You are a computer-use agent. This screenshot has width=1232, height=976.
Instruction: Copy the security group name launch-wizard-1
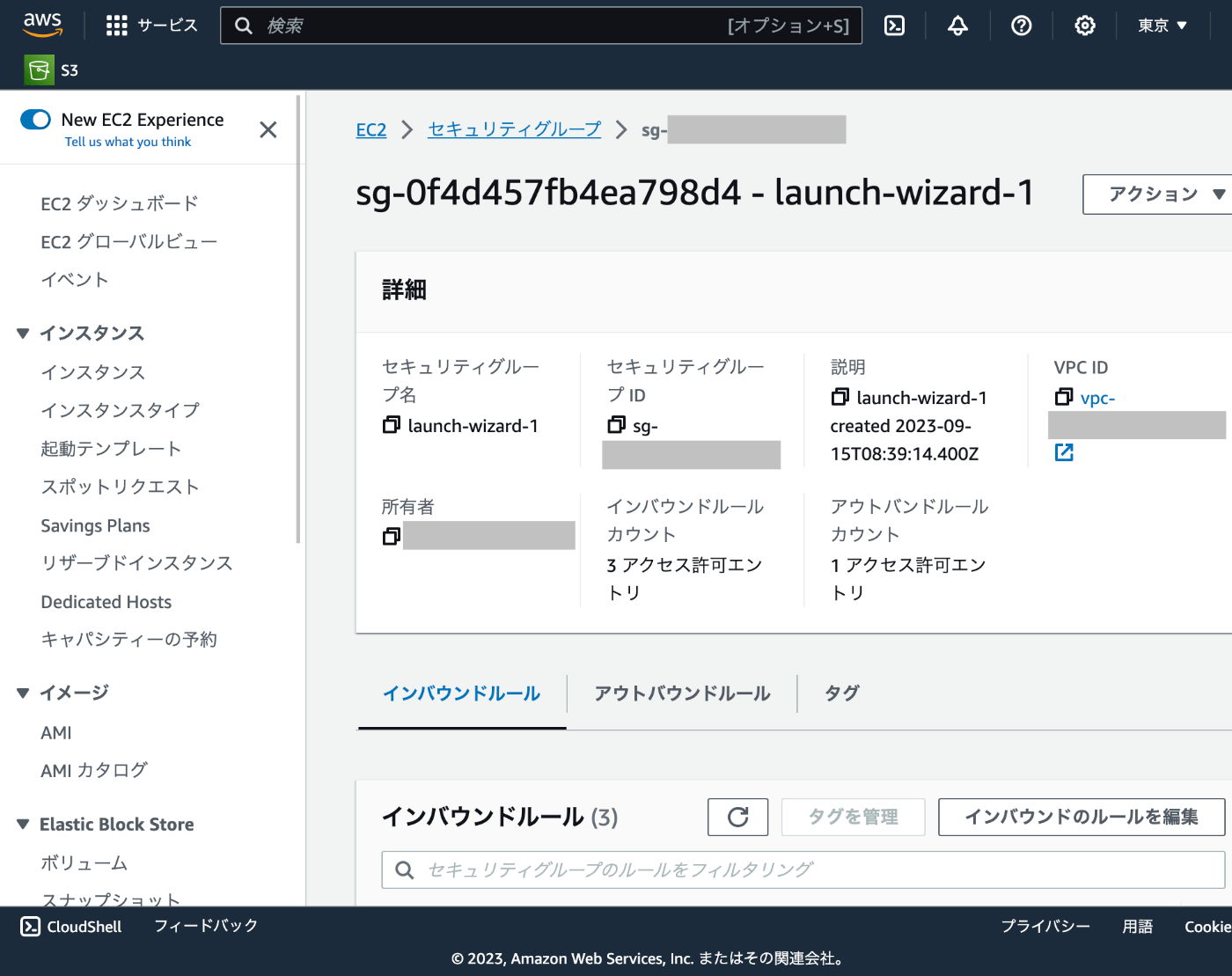point(392,425)
